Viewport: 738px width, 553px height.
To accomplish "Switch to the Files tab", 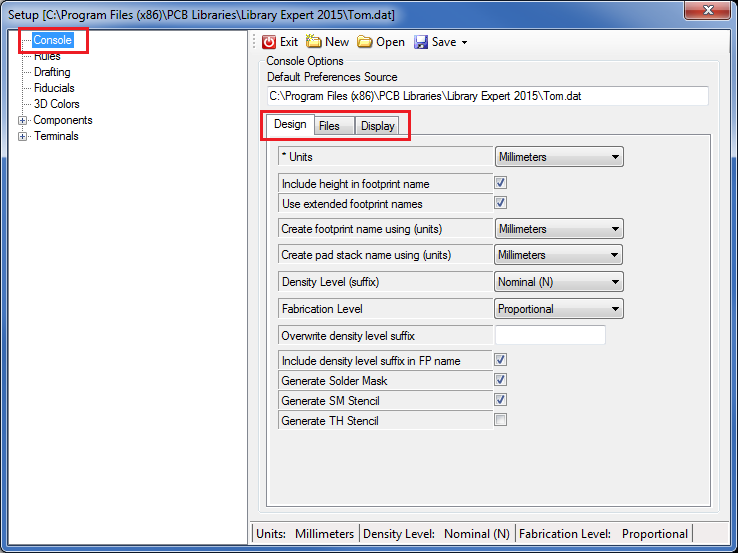I will 329,126.
